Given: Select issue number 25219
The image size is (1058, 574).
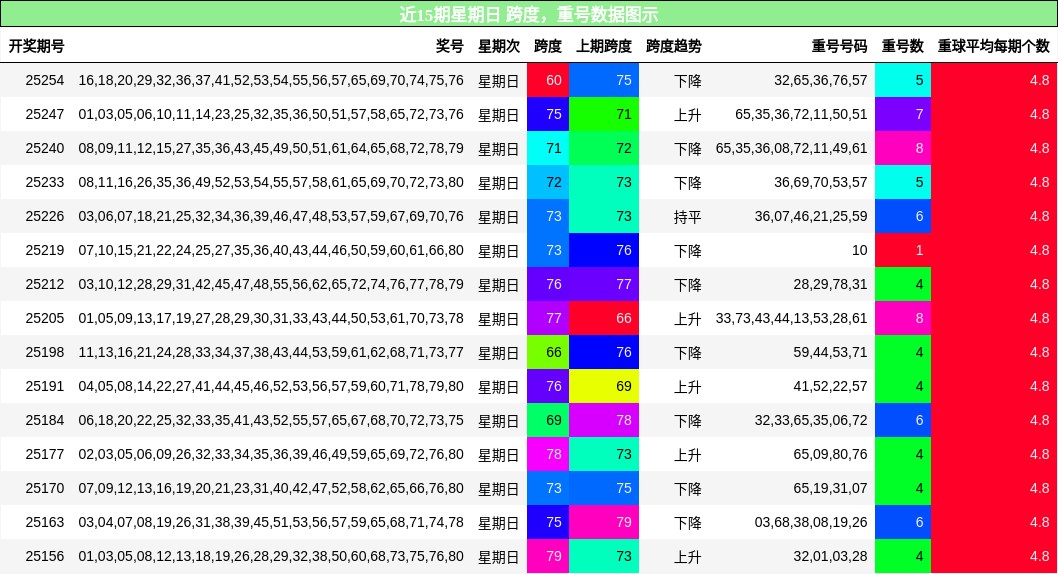Looking at the screenshot, I should (x=45, y=250).
